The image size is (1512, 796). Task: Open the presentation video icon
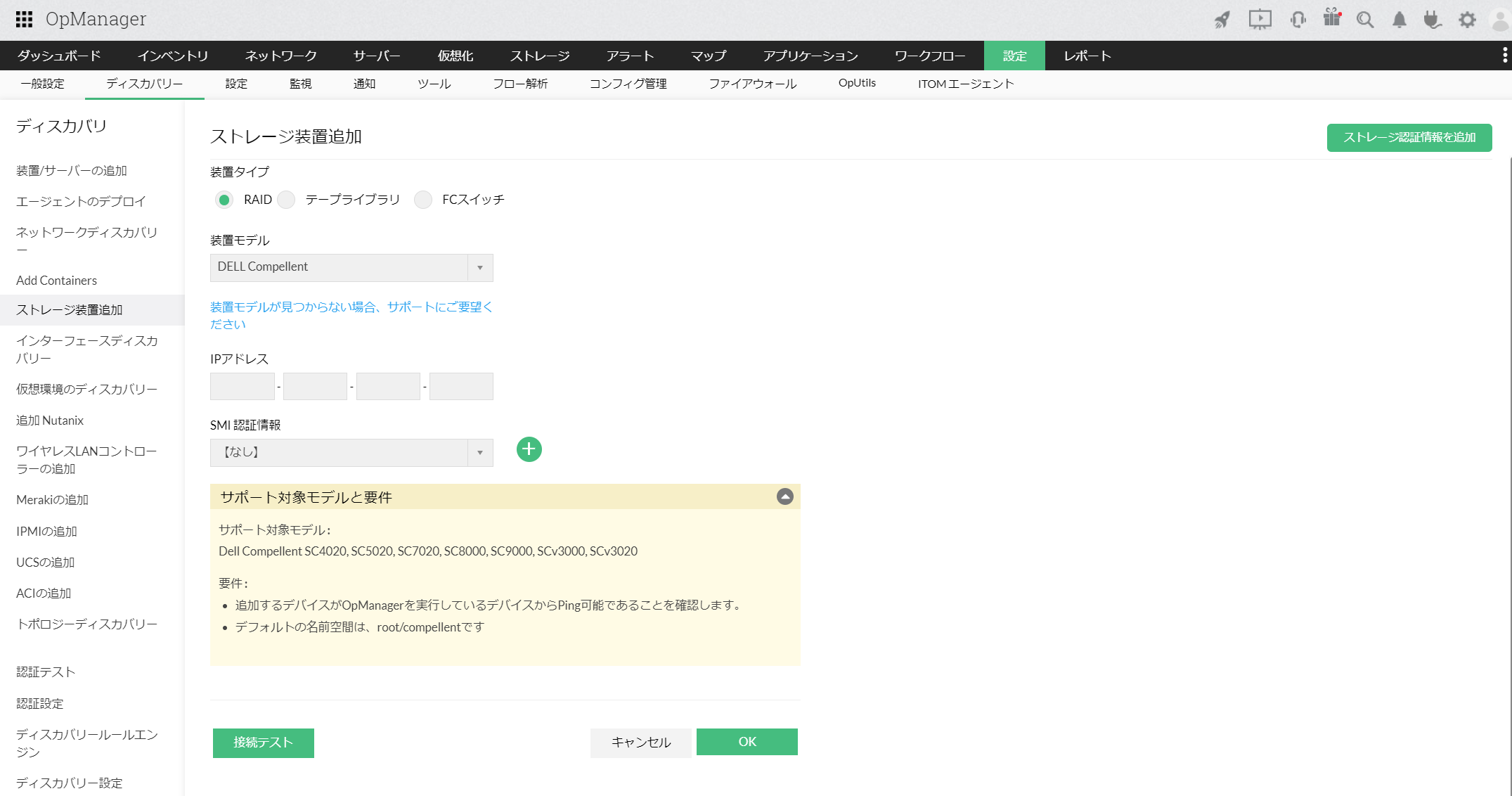click(1260, 19)
